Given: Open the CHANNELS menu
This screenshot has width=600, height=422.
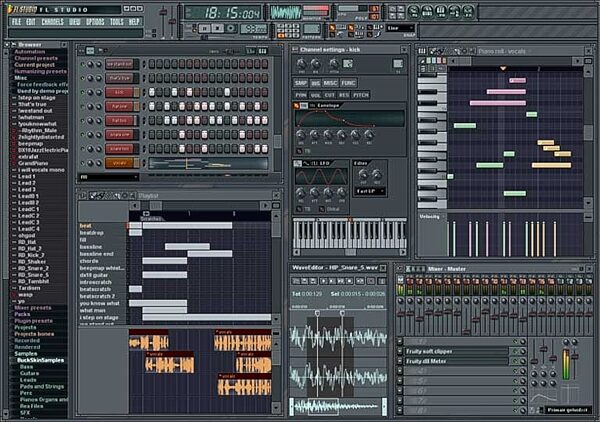Looking at the screenshot, I should pos(52,22).
